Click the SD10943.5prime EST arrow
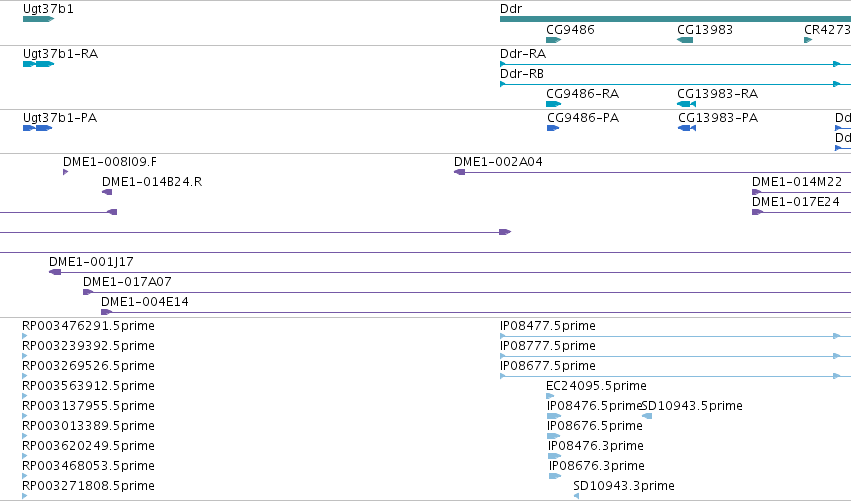 point(647,416)
